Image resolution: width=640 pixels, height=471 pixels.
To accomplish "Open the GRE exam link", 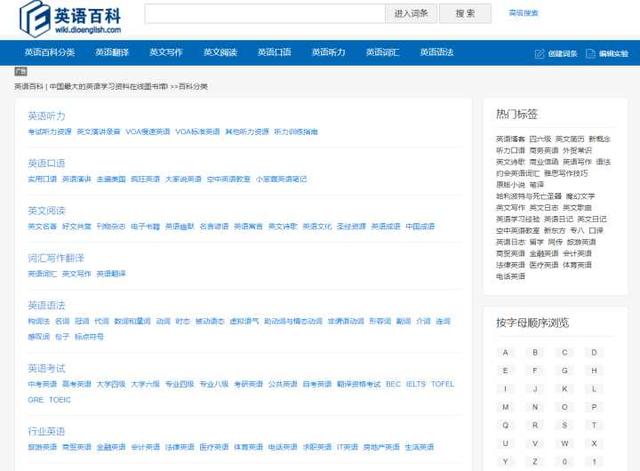I will (x=36, y=400).
